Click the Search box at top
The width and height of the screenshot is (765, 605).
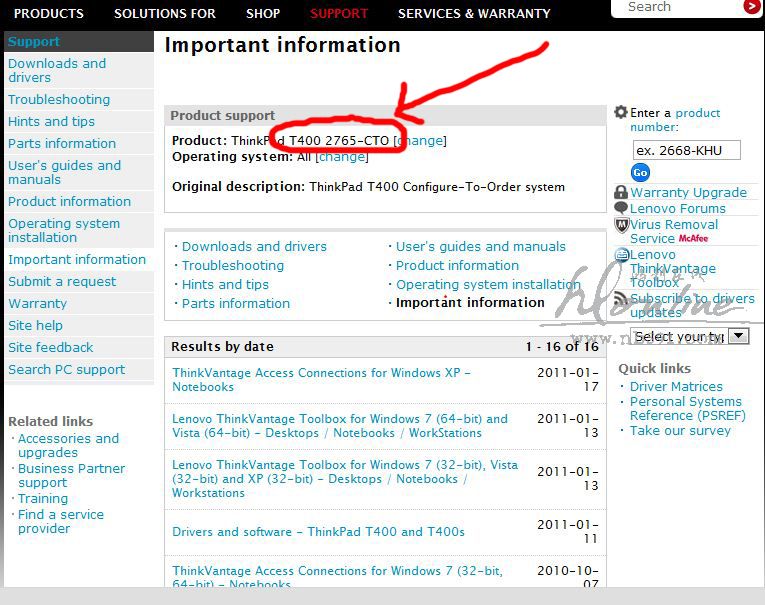680,7
